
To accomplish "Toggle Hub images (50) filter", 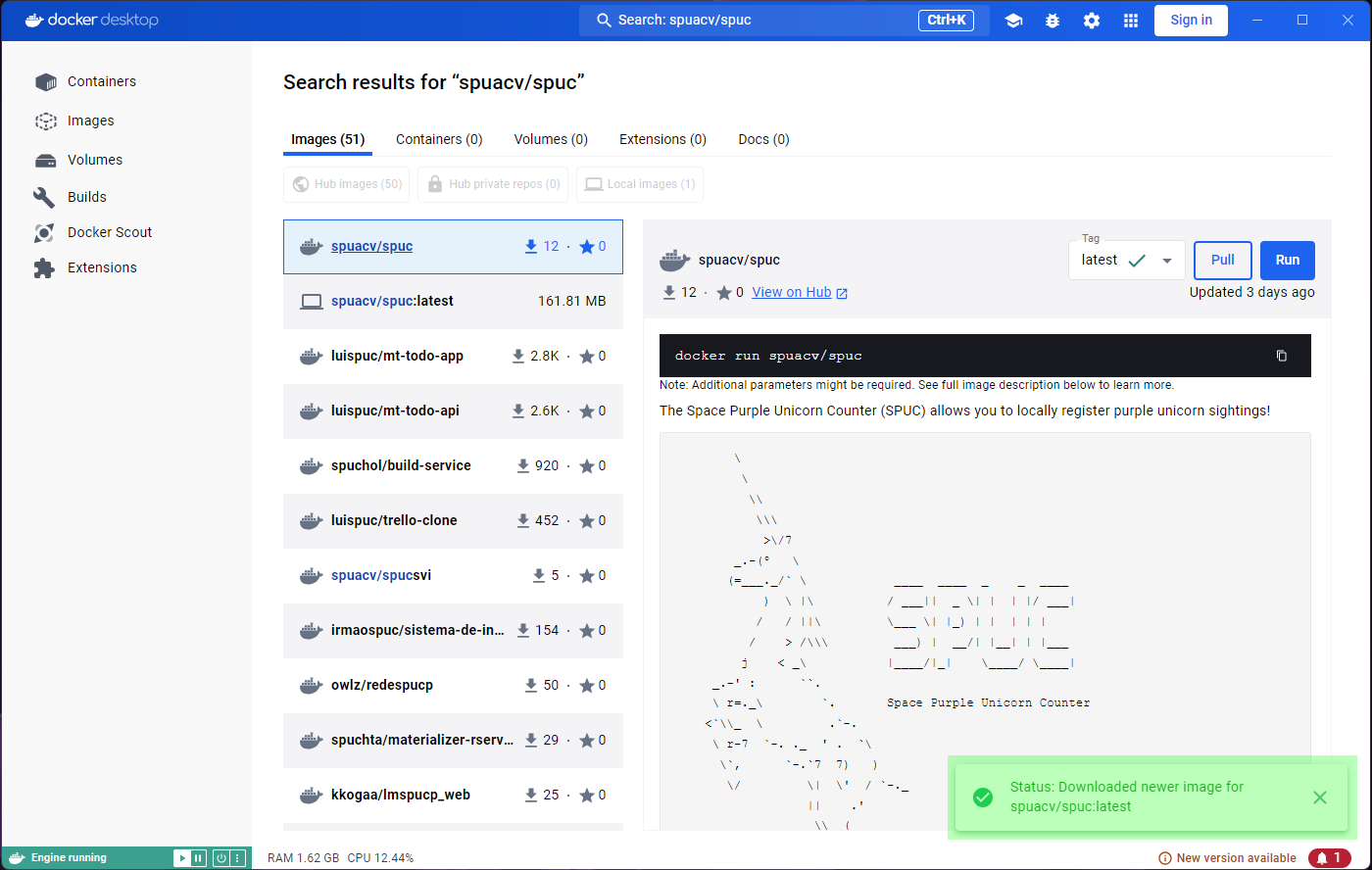I will pos(346,184).
